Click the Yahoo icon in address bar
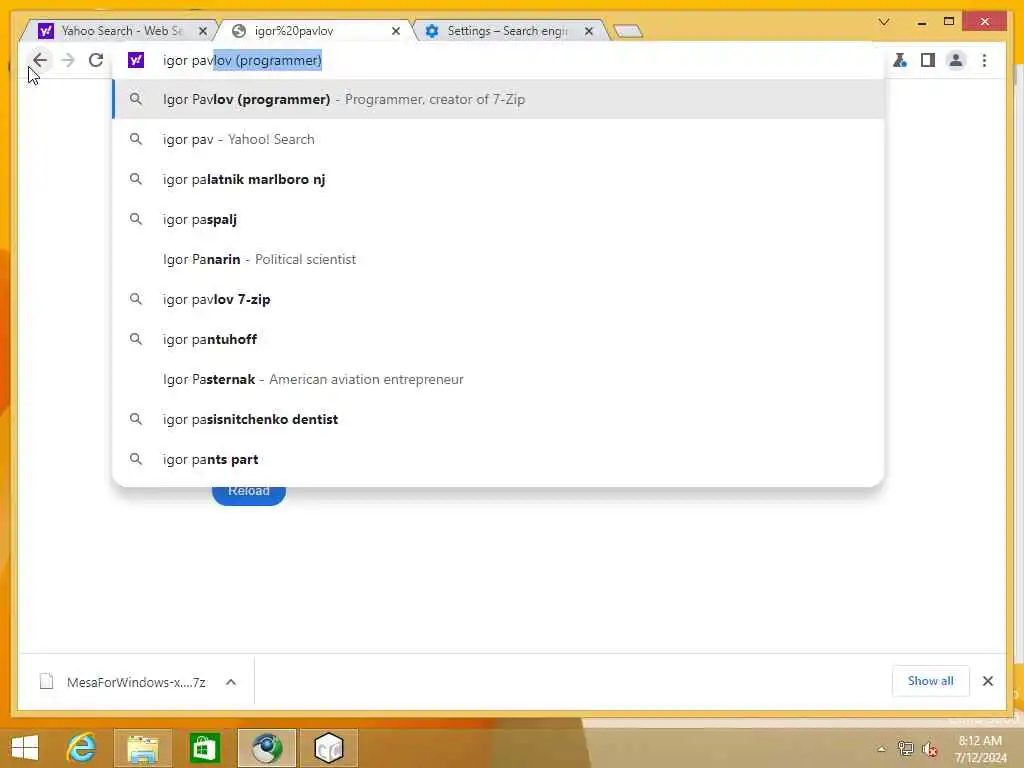The width and height of the screenshot is (1024, 768). [136, 60]
